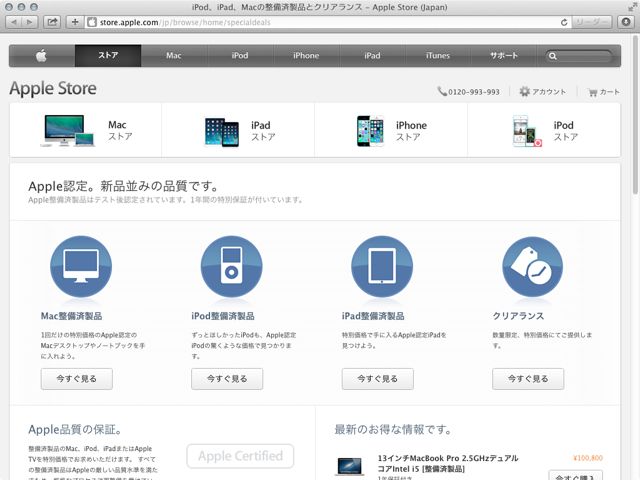Open the Mac整備済製品 heading link
The image size is (640, 480).
tap(71, 316)
